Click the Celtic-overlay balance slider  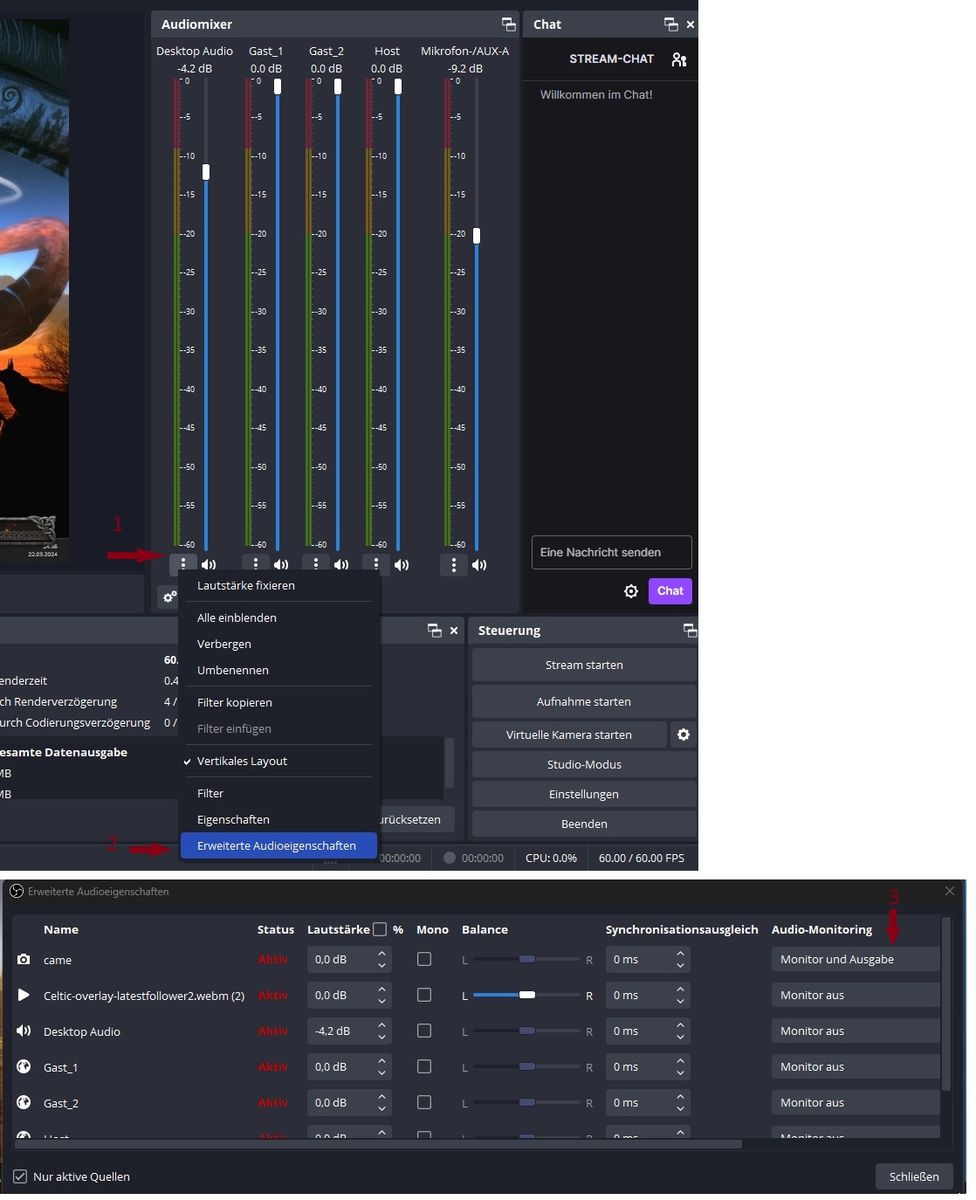(527, 995)
